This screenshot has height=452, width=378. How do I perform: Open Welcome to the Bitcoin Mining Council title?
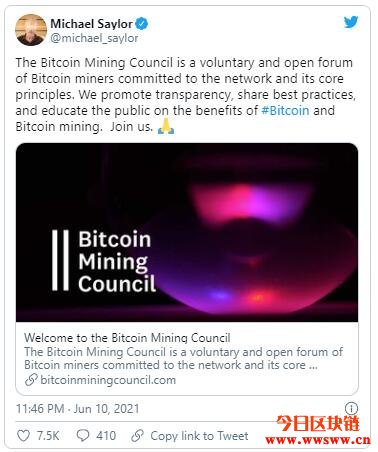[127, 338]
